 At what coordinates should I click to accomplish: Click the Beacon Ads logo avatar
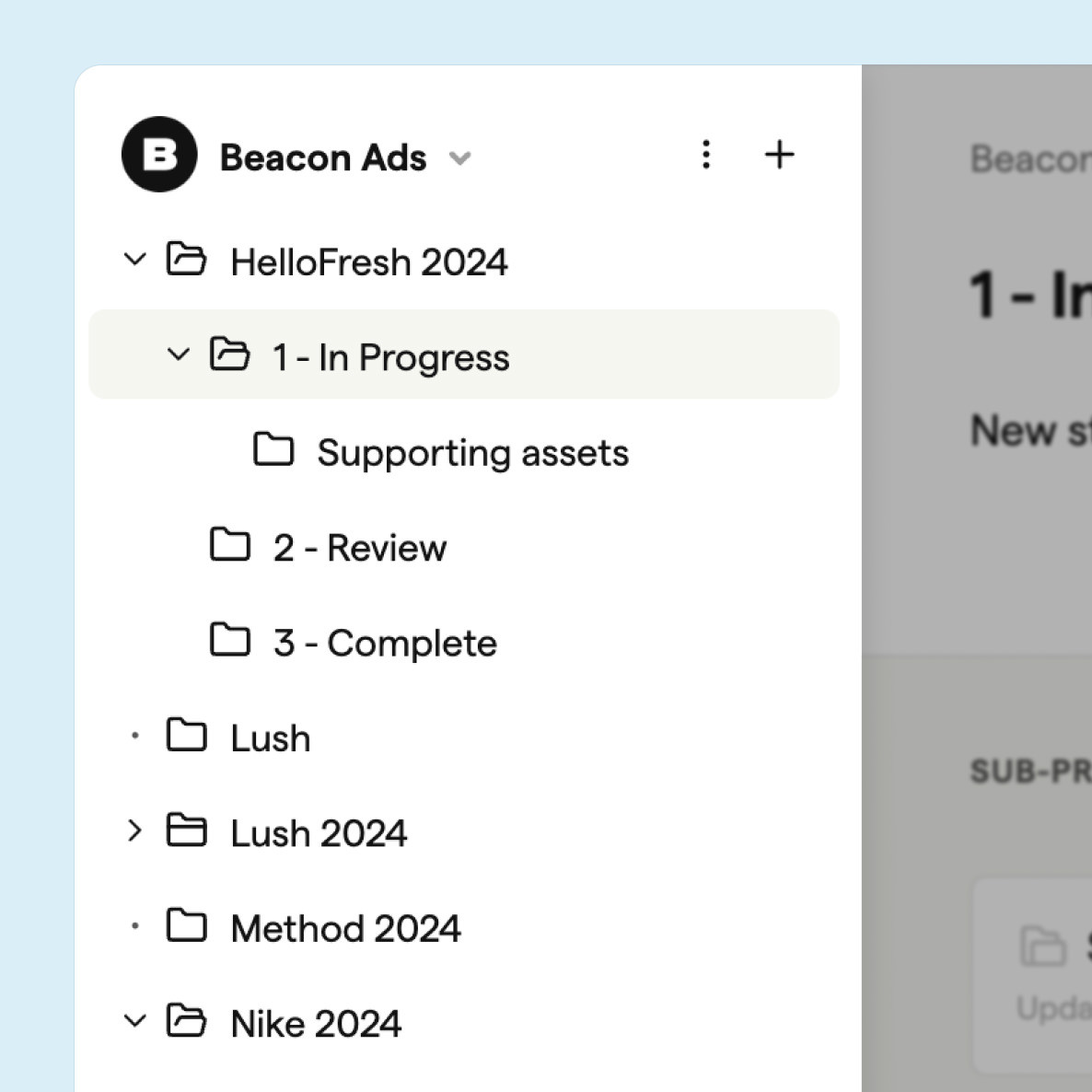pyautogui.click(x=159, y=155)
